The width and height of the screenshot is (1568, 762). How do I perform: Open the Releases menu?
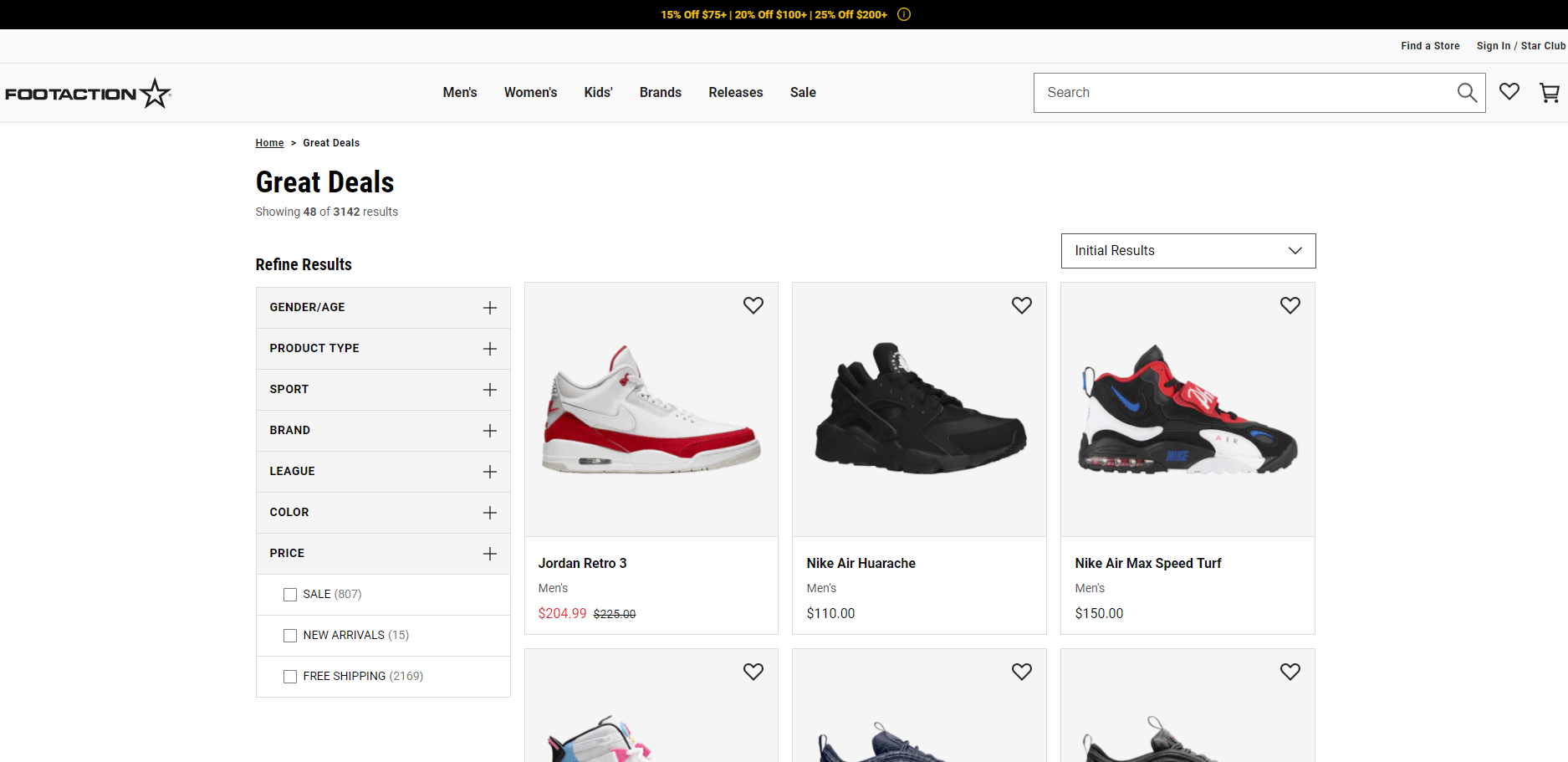[x=736, y=93]
